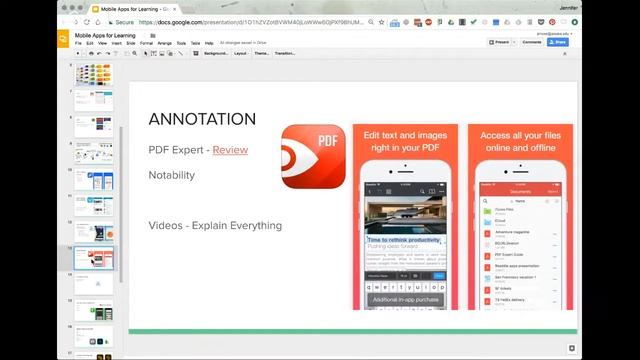Viewport: 640px width, 360px height.
Task: Open the shape tool icon
Action: coord(171,53)
